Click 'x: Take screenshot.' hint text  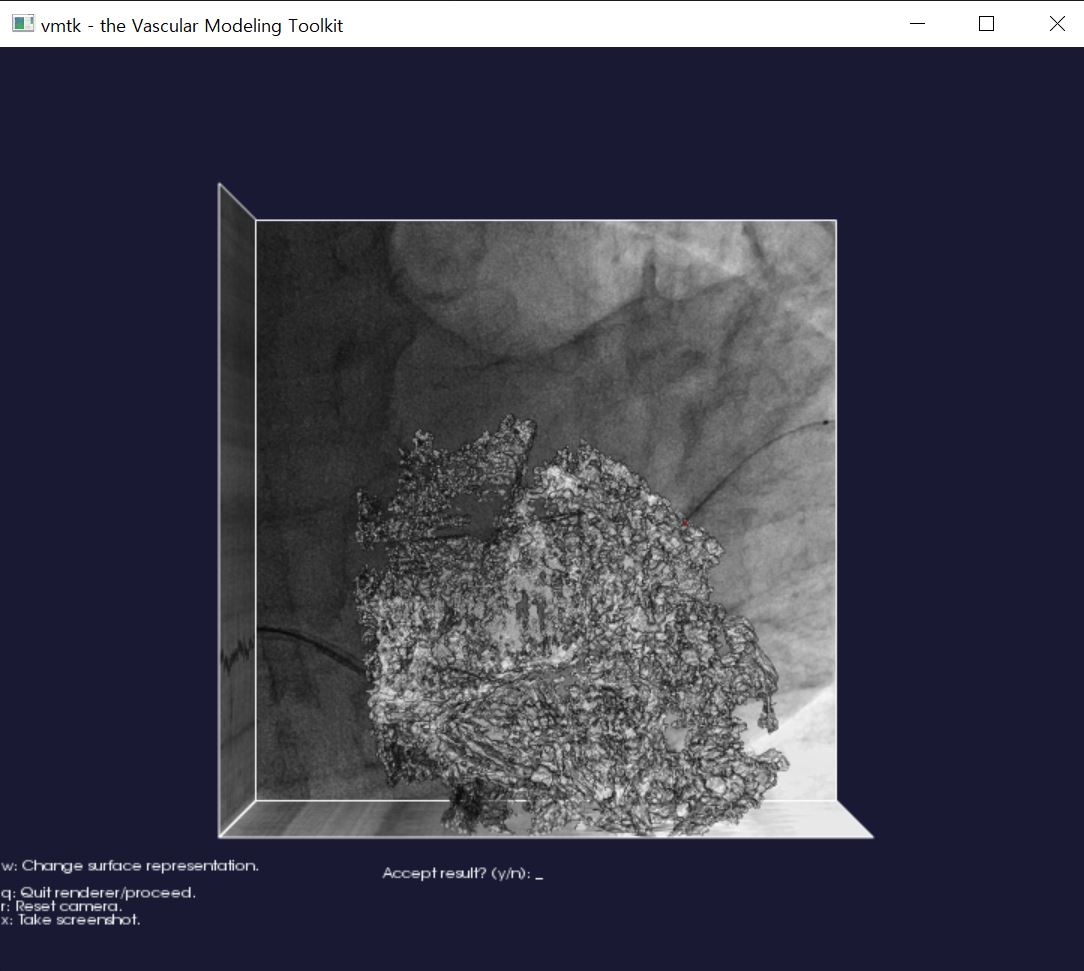coord(71,920)
